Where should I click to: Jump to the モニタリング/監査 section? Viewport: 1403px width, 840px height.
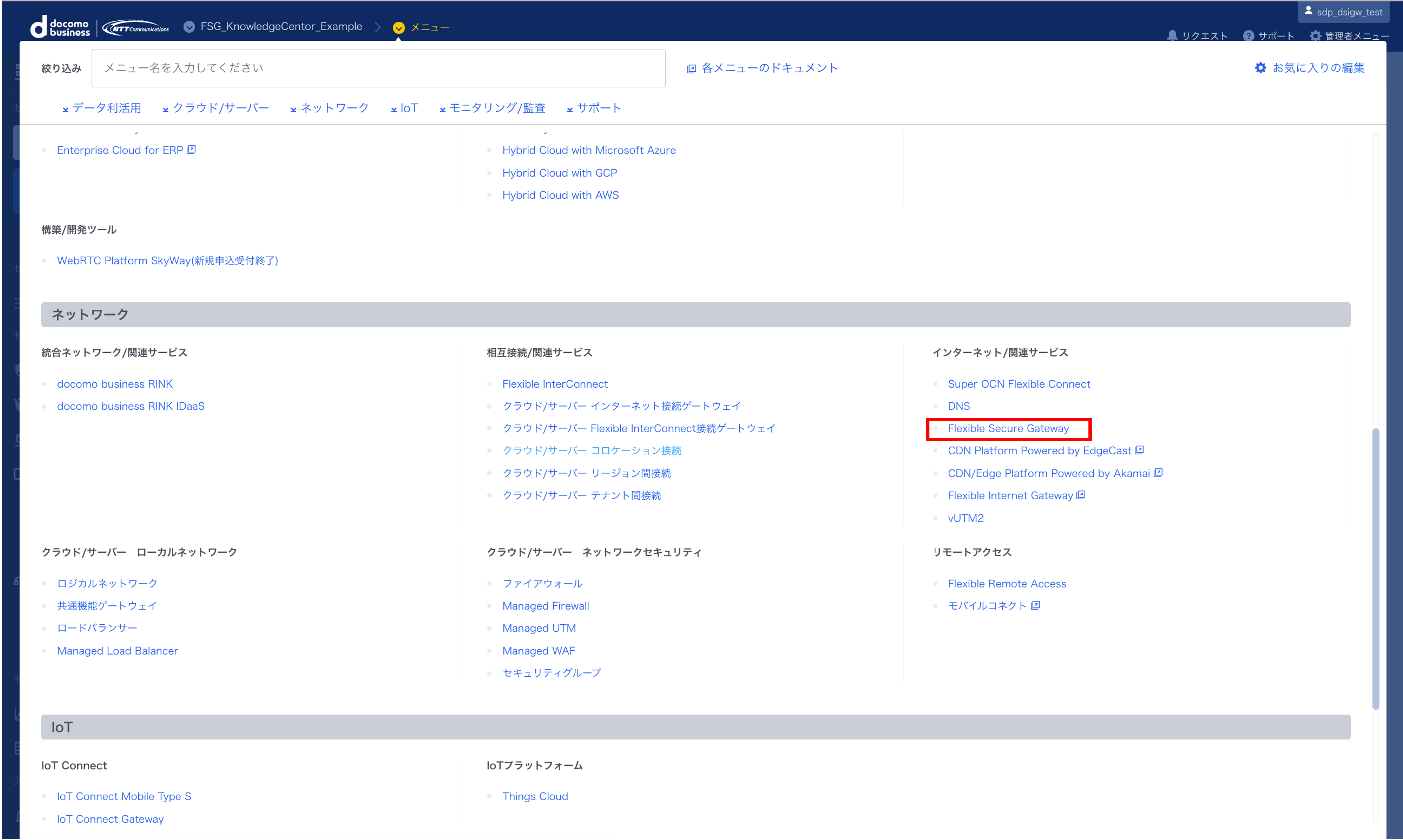492,108
